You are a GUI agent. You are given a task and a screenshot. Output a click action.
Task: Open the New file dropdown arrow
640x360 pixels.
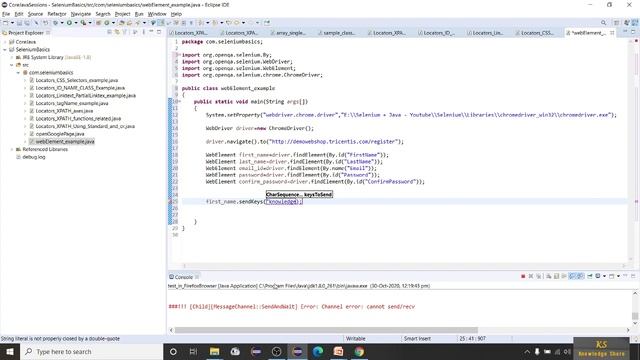[x=12, y=23]
